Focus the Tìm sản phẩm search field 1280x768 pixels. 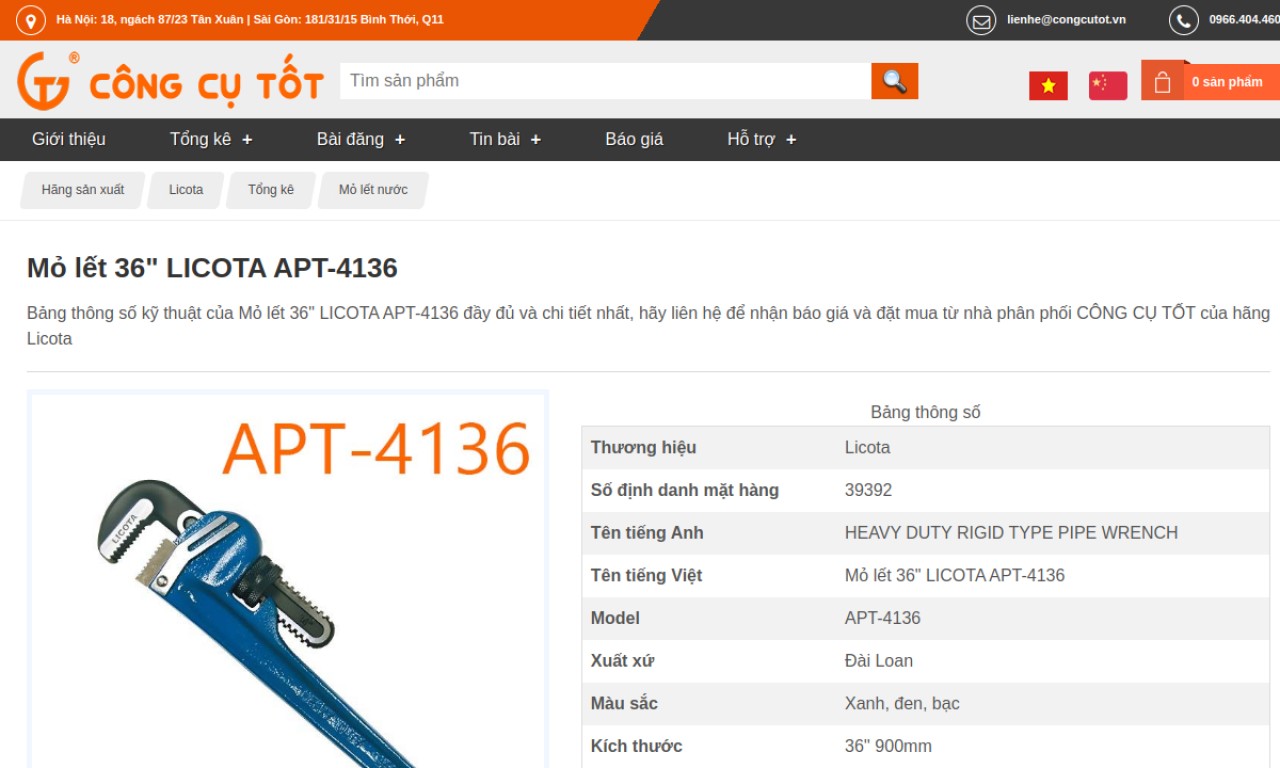coord(605,81)
